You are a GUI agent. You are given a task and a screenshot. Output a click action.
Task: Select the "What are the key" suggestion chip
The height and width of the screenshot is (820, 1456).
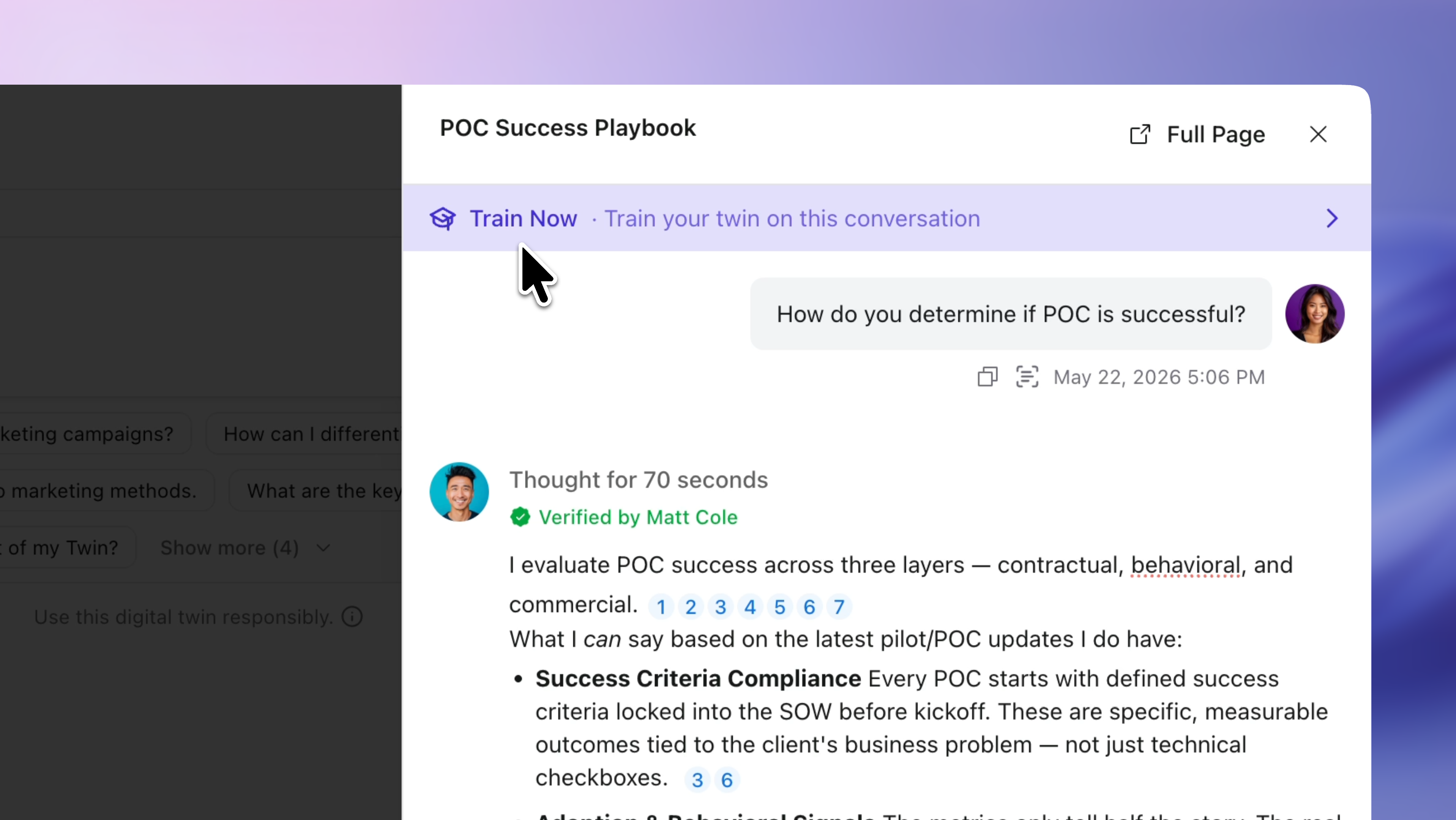[x=315, y=490]
